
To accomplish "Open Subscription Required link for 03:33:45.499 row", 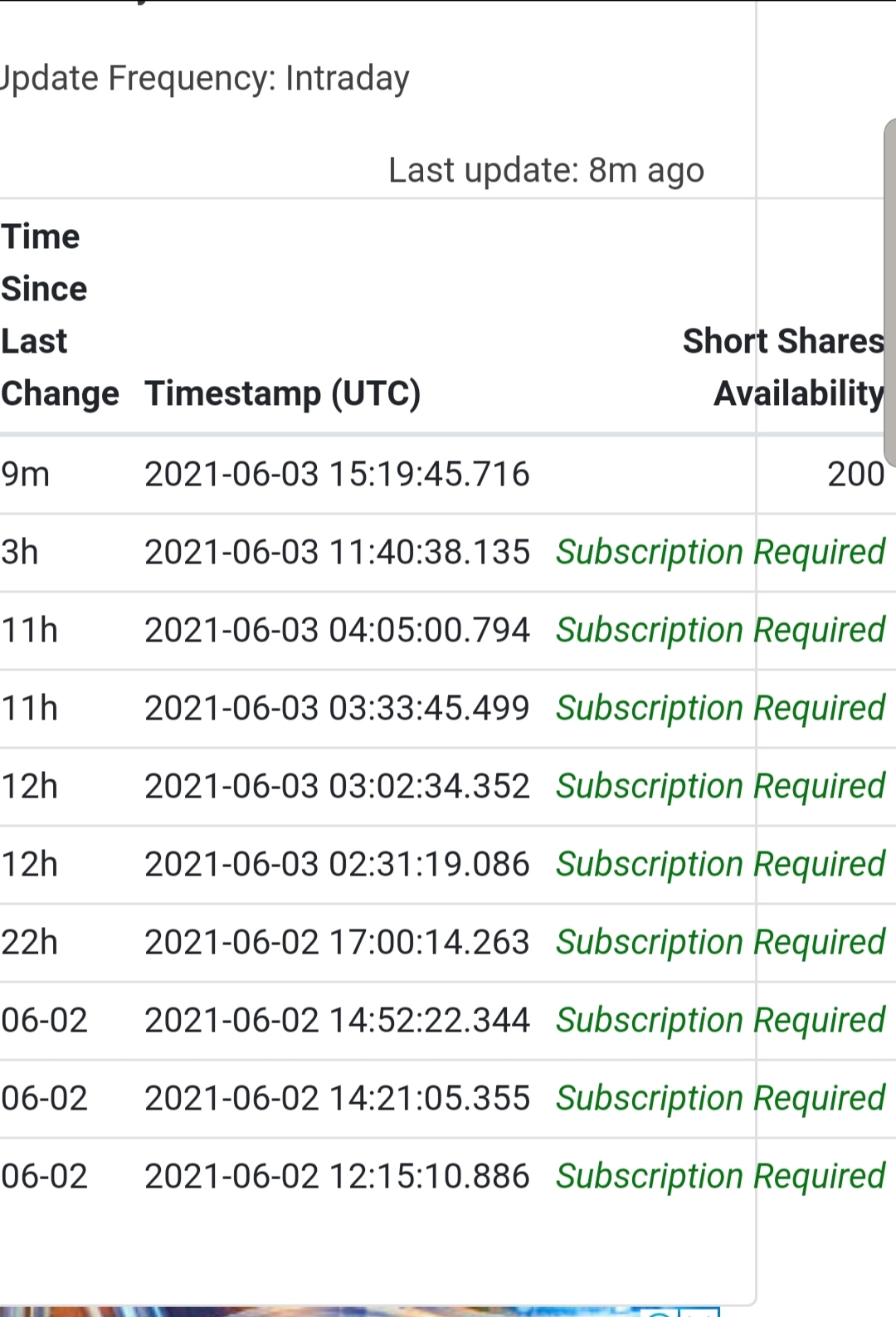I will pyautogui.click(x=720, y=709).
